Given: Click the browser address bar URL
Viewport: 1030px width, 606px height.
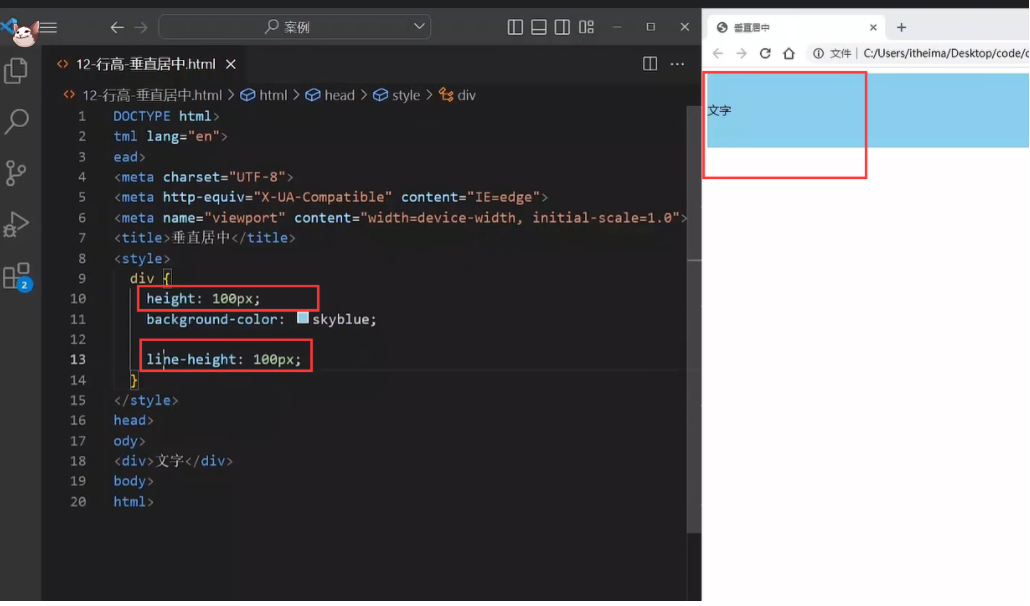Looking at the screenshot, I should coord(940,54).
